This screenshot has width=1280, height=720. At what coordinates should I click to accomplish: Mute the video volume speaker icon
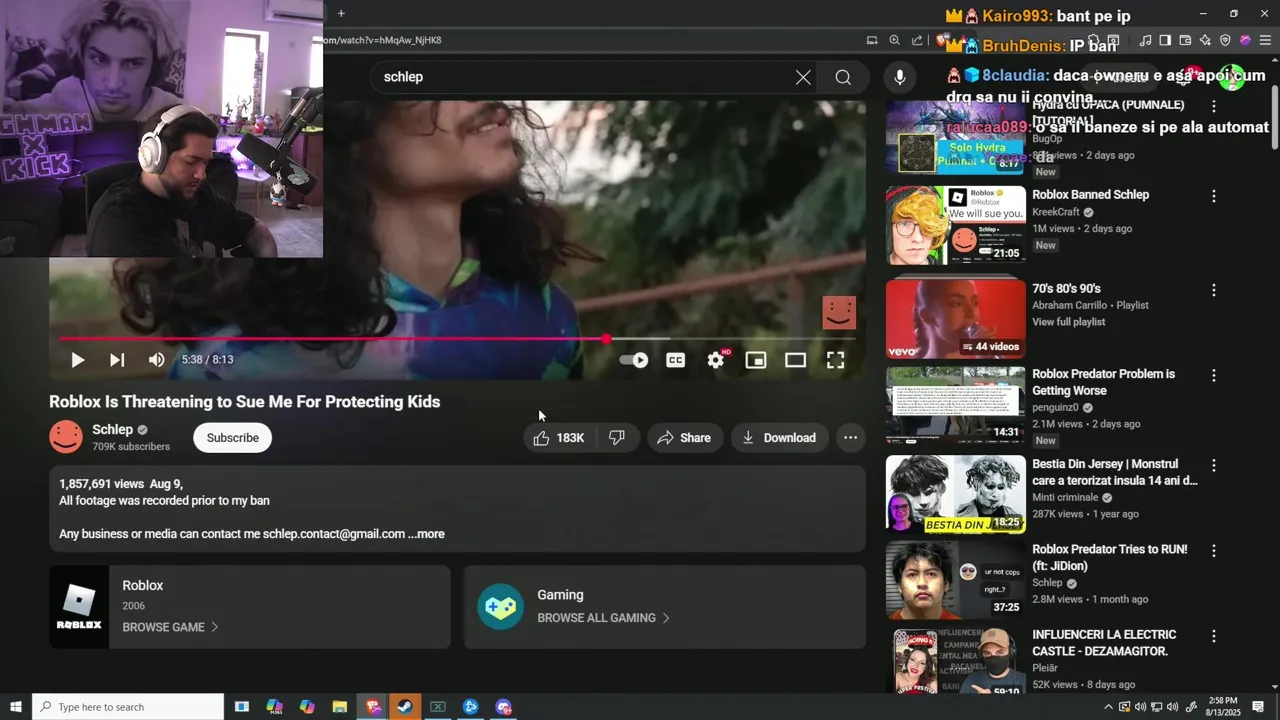(x=157, y=360)
